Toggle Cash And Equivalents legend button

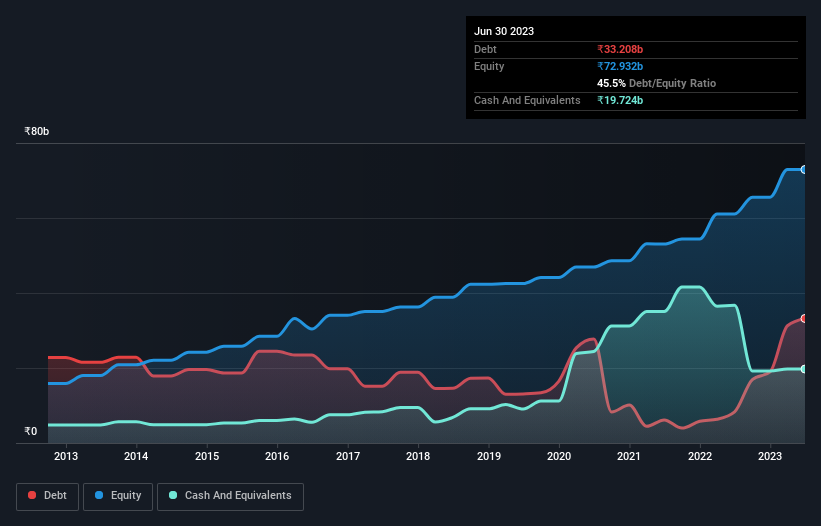(230, 496)
